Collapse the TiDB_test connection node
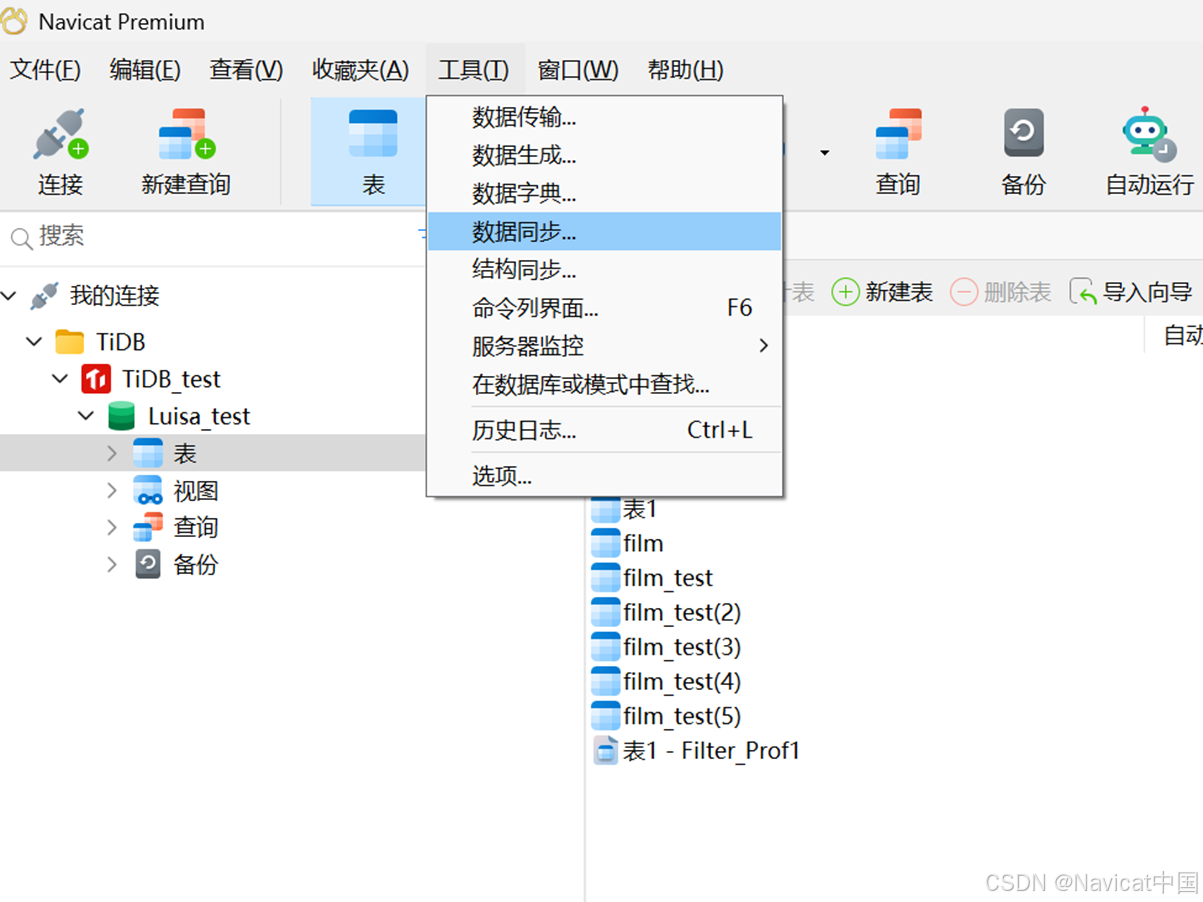The image size is (1203, 902). (61, 379)
